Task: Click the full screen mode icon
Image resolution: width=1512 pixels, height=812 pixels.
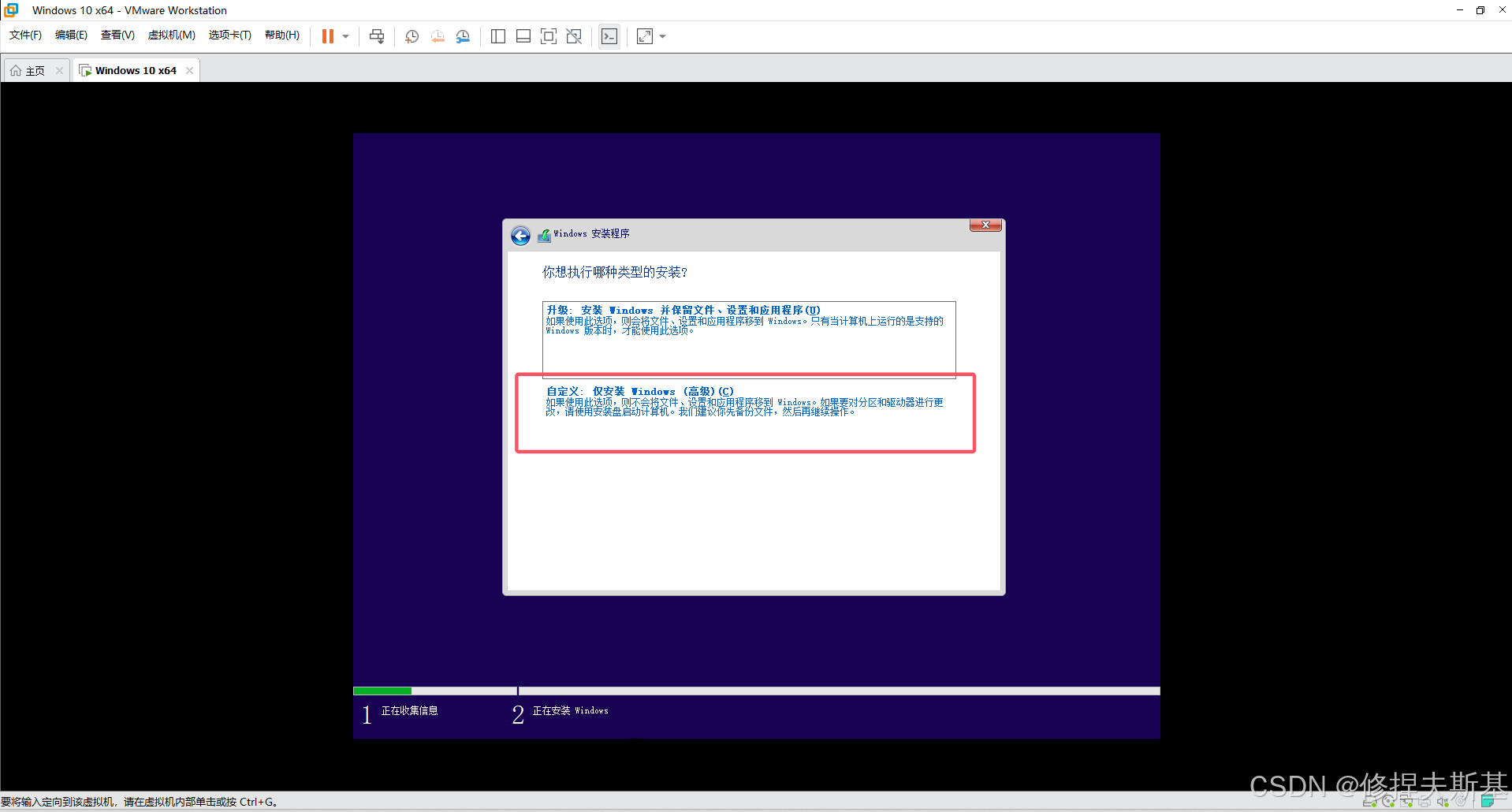Action: click(x=549, y=36)
